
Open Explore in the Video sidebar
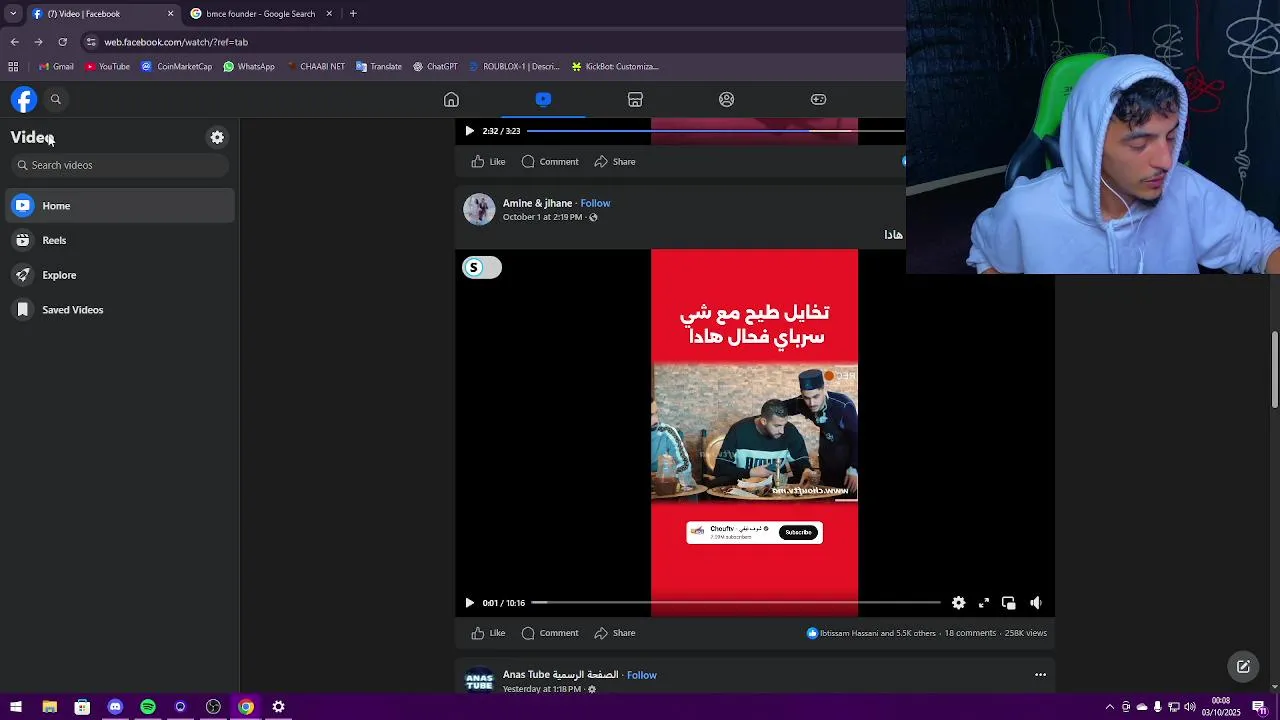click(x=120, y=275)
